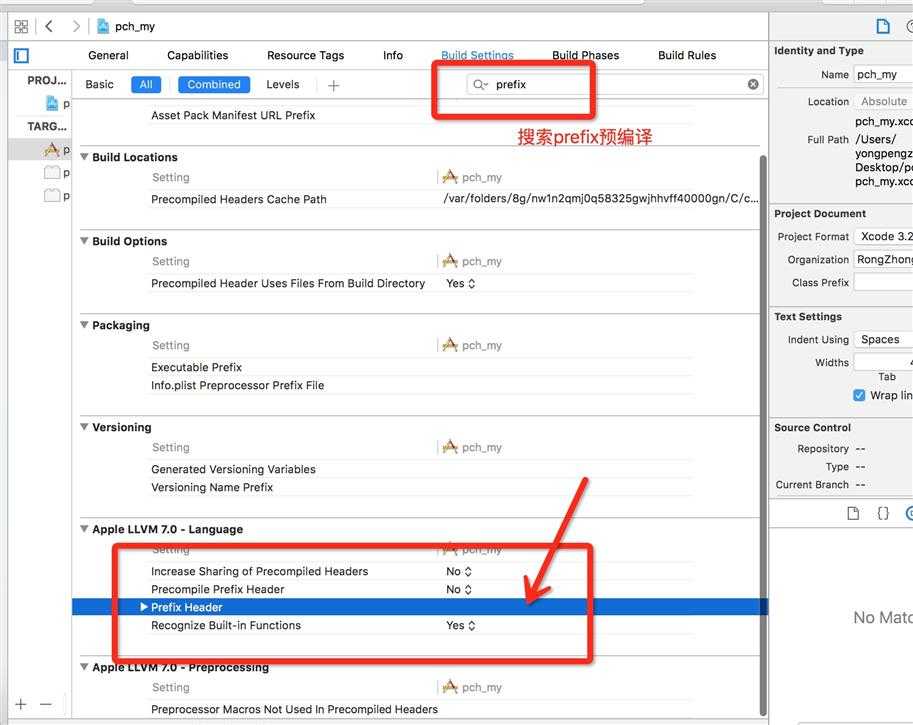Switch to the General tab

tap(108, 55)
